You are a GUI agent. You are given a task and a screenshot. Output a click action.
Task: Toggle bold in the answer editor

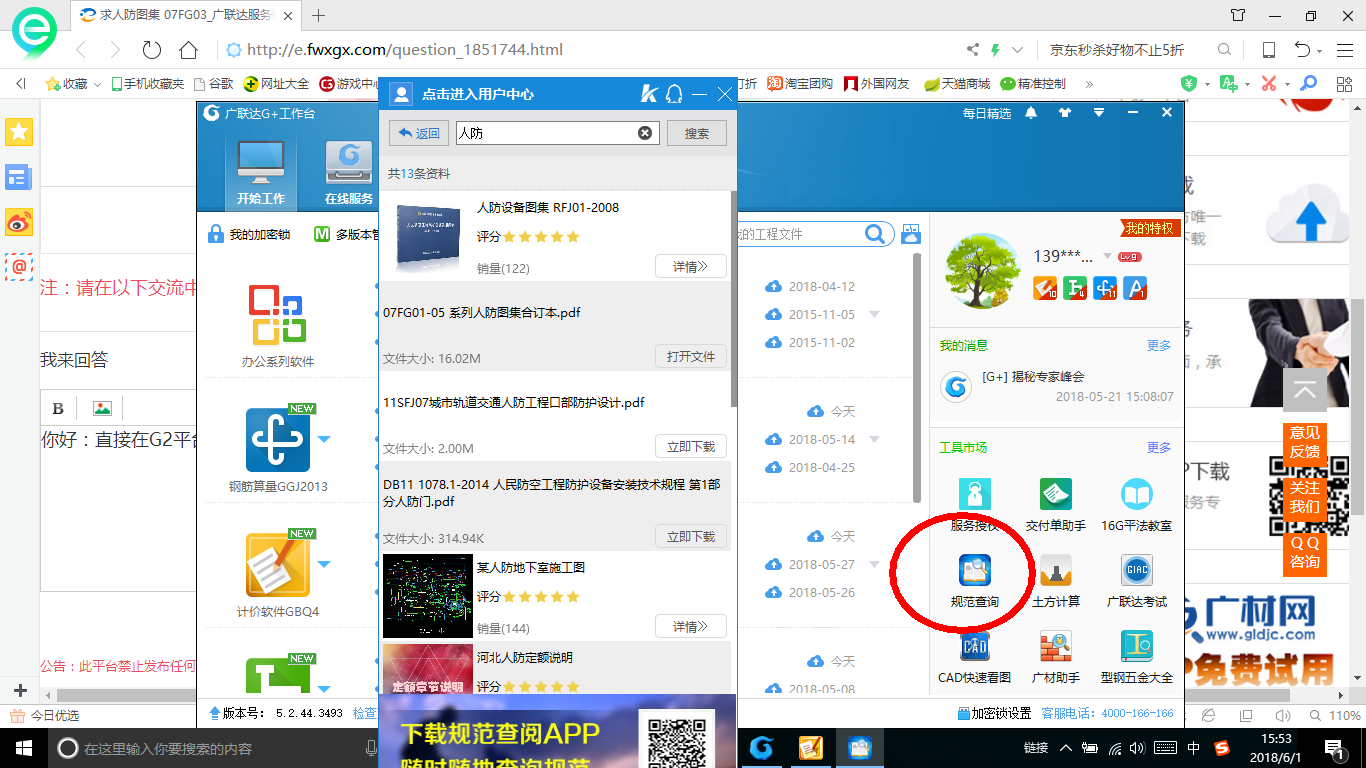(58, 408)
